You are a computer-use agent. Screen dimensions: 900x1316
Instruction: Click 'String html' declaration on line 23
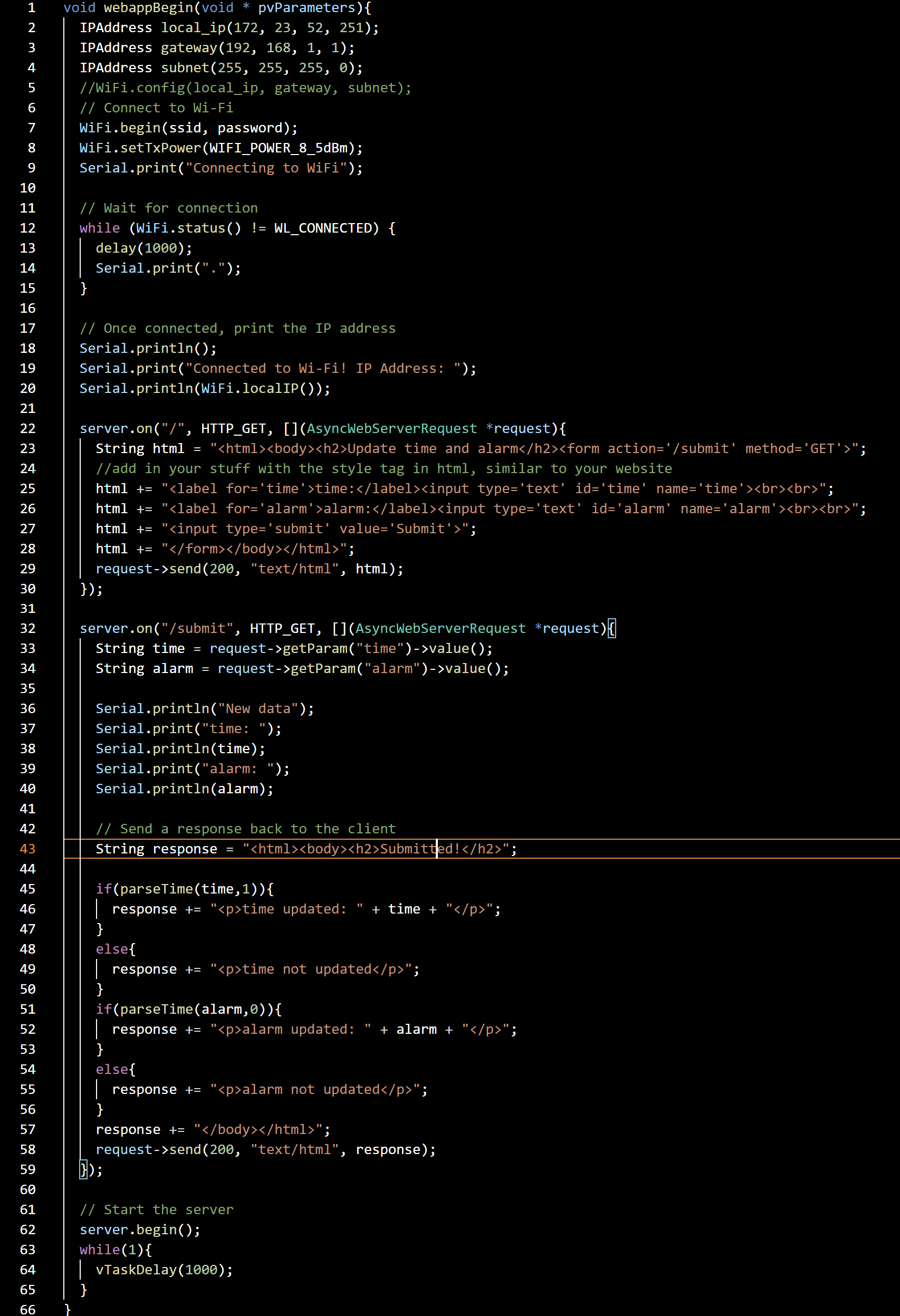coord(140,448)
